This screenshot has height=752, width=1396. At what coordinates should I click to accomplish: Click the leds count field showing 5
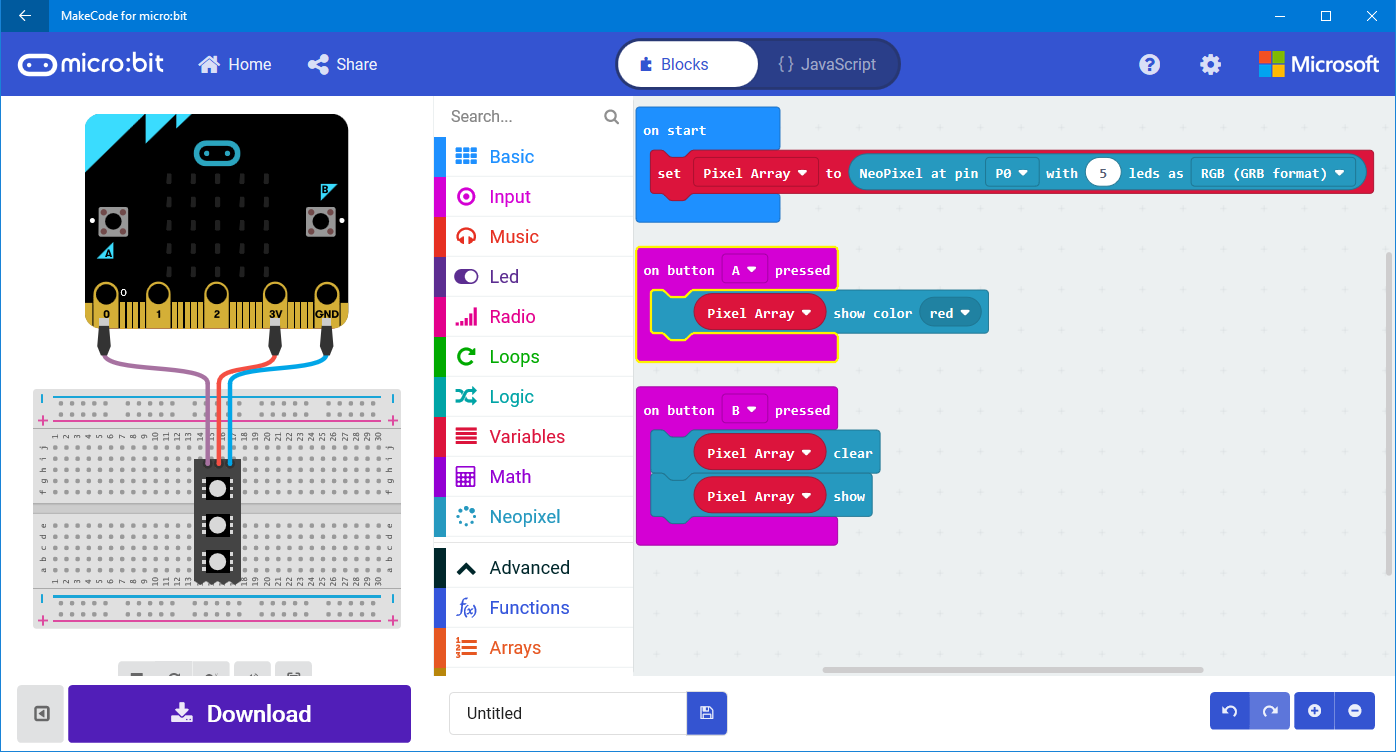point(1103,173)
